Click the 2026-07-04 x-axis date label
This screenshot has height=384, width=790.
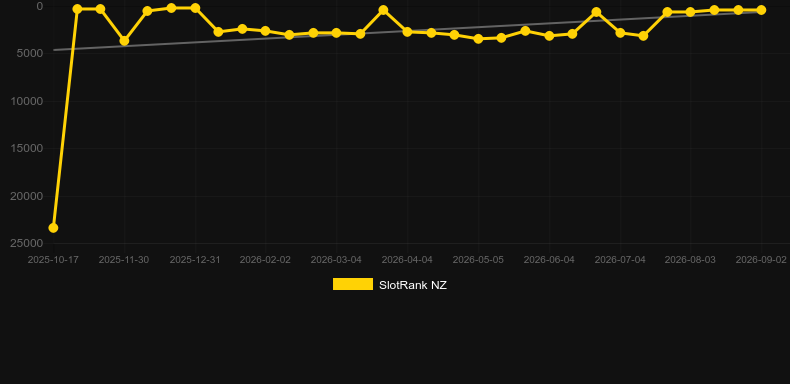point(620,260)
